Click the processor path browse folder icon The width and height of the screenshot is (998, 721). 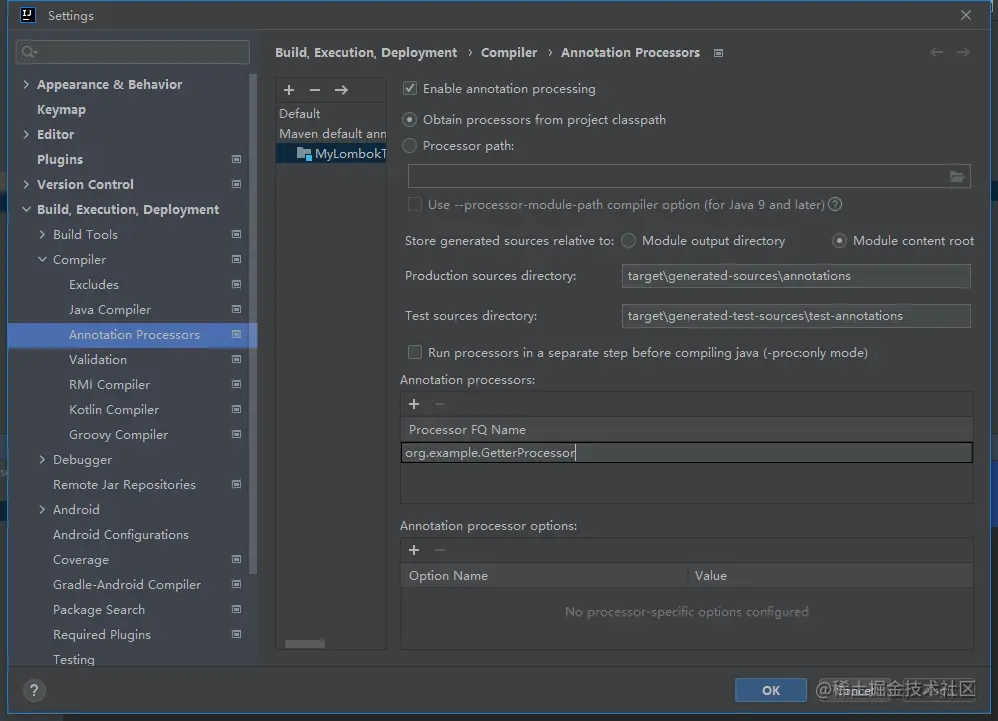tap(957, 177)
